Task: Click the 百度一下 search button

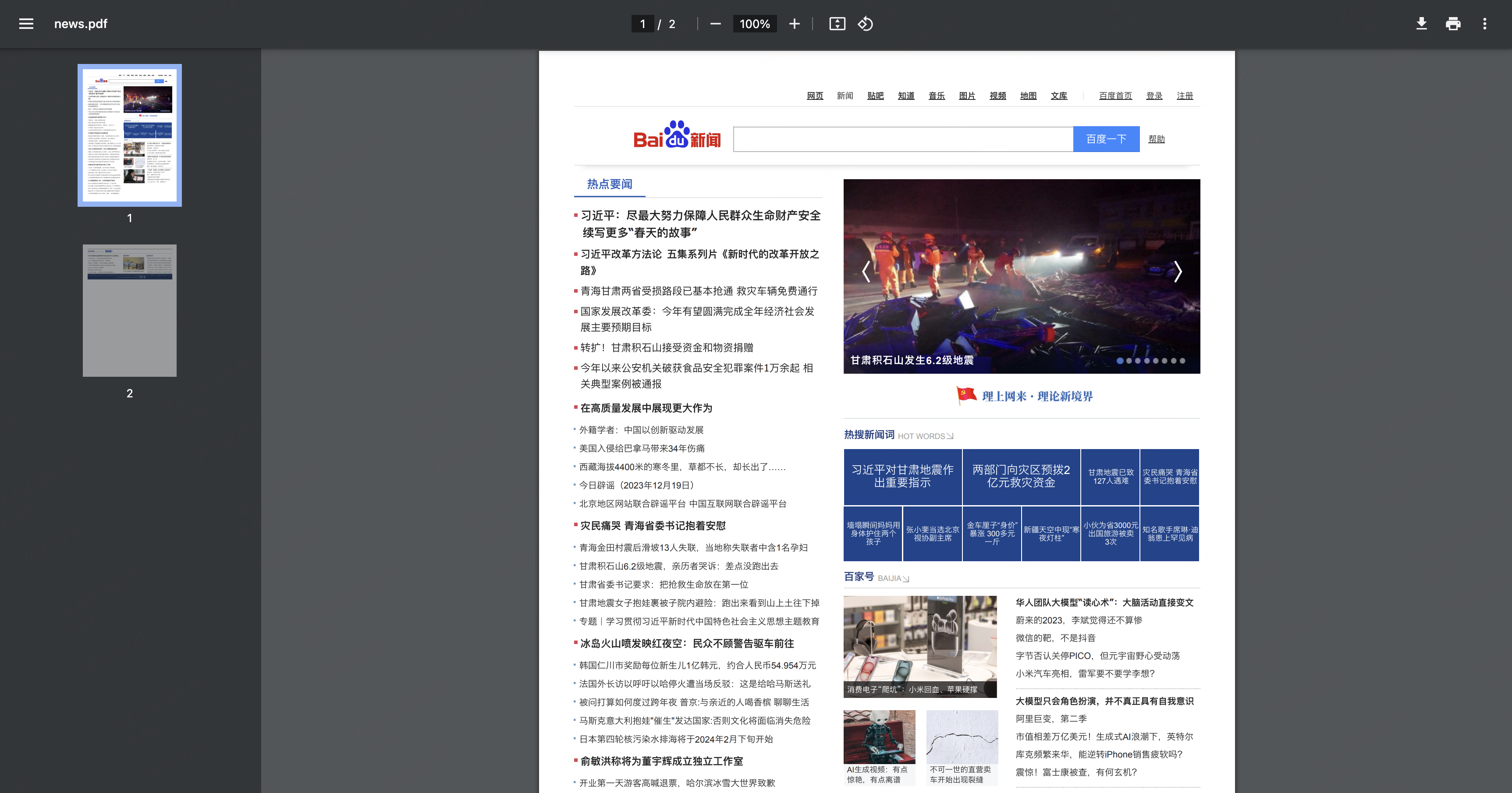Action: click(x=1106, y=139)
